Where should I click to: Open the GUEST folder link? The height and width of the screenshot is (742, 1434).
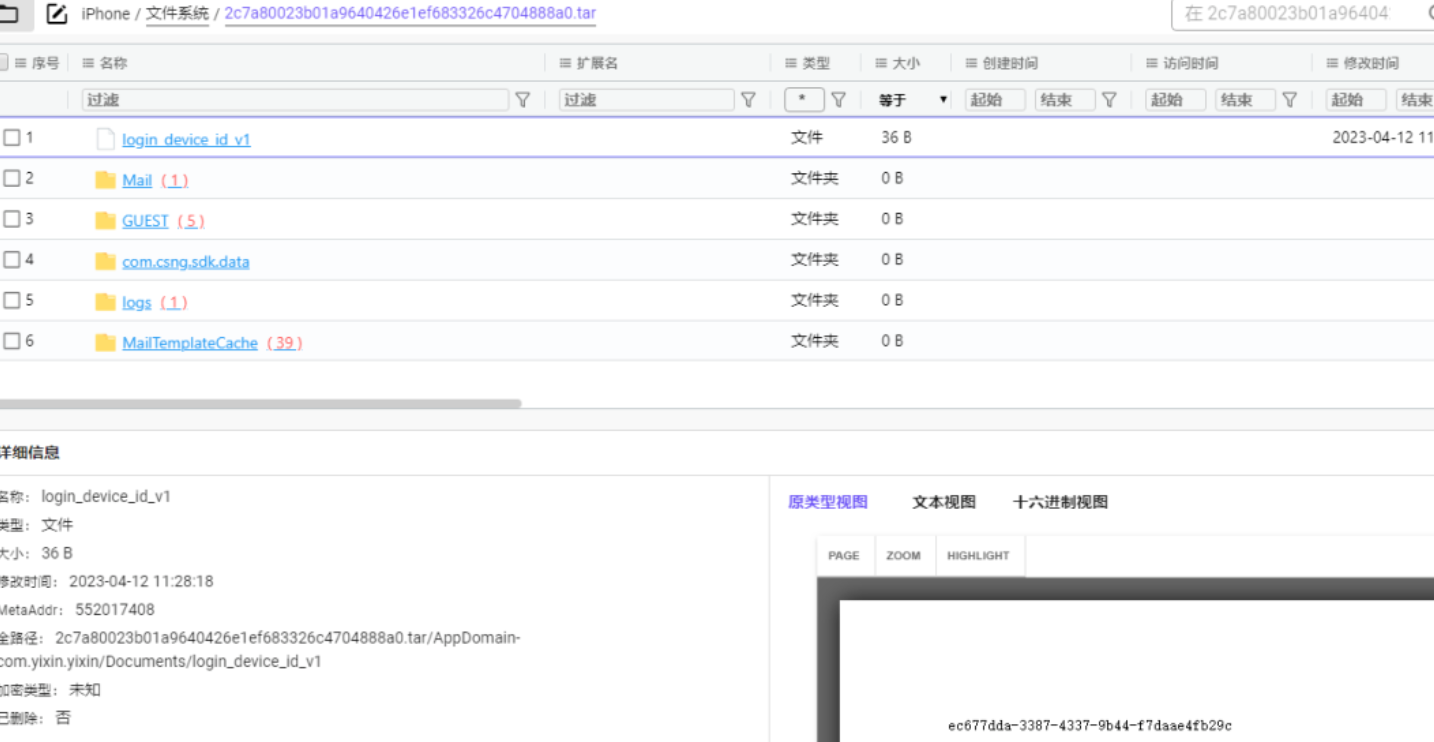coord(145,221)
